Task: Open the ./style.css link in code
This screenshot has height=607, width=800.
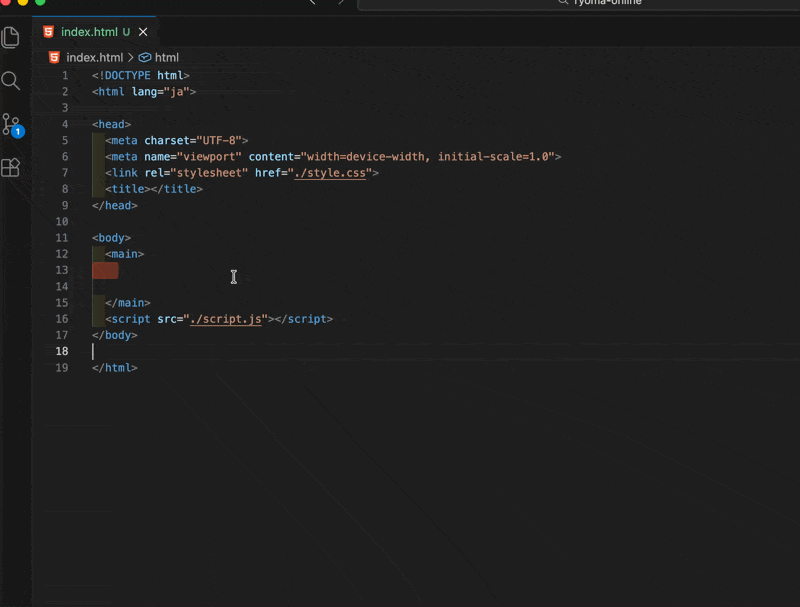Action: (332, 173)
